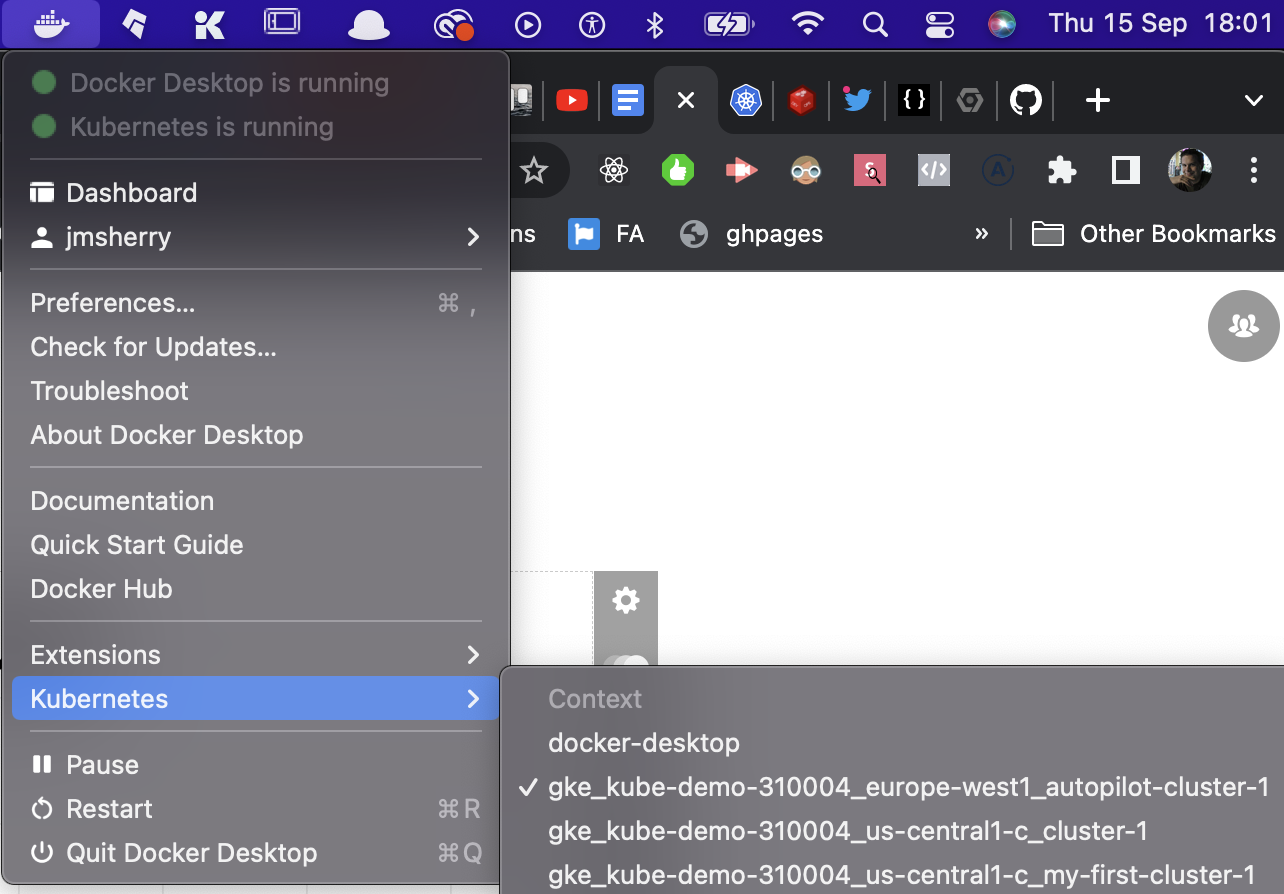Select Check for Updates
This screenshot has width=1284, height=894.
click(x=256, y=347)
